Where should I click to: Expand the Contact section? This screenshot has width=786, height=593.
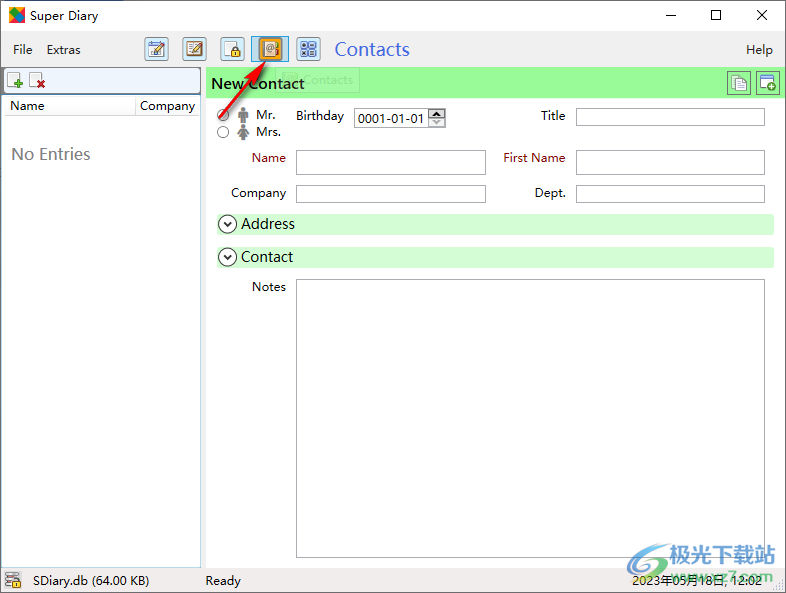pos(227,257)
